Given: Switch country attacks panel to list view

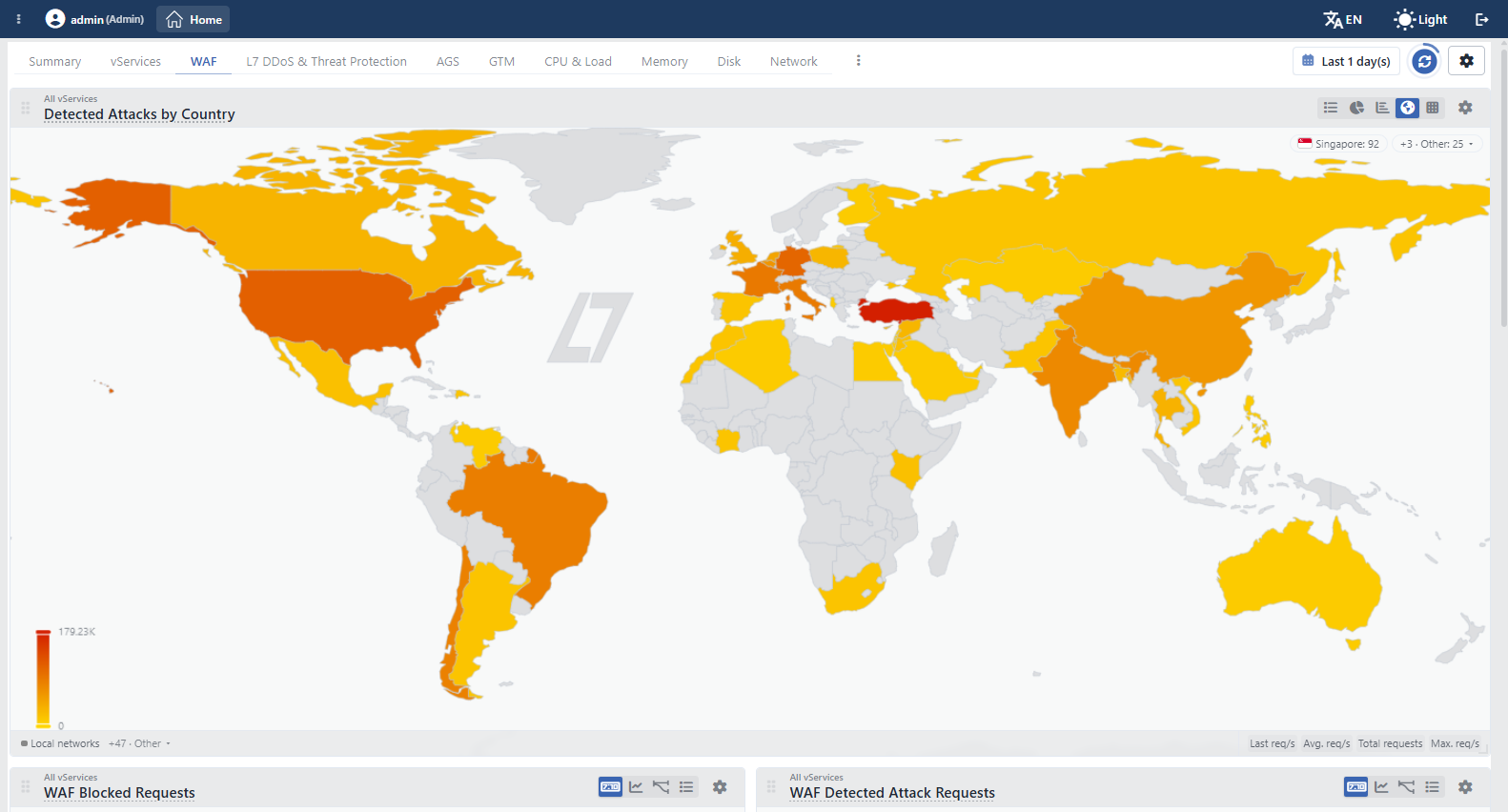Looking at the screenshot, I should 1331,108.
